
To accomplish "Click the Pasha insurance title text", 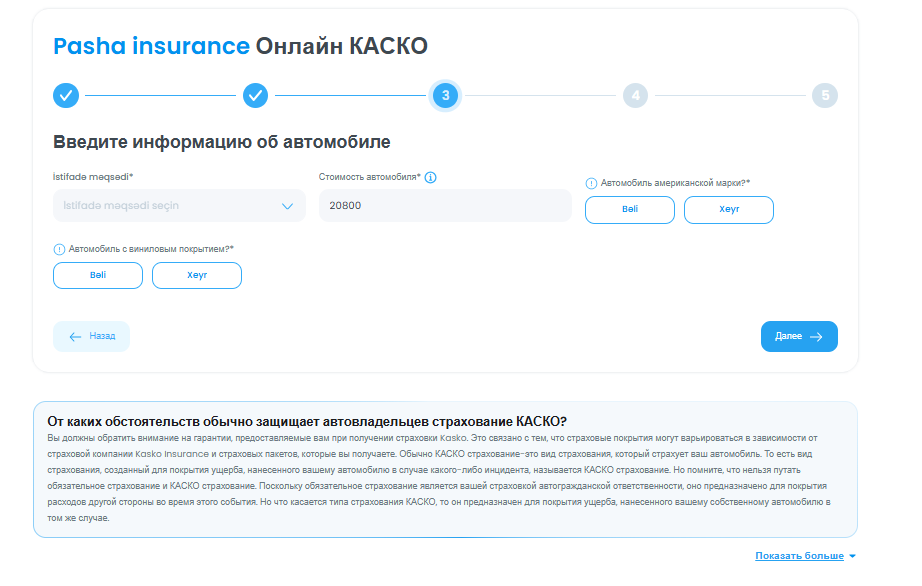I will point(151,46).
